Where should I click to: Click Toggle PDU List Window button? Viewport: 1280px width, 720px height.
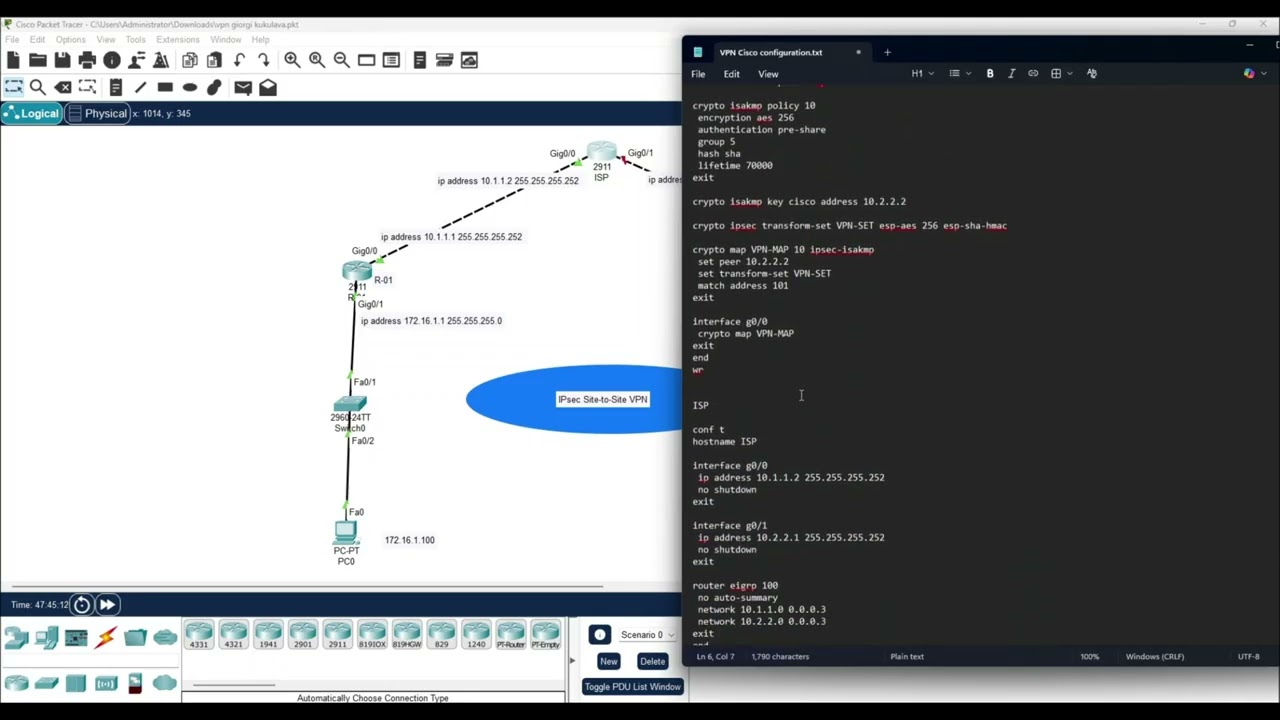coord(632,687)
